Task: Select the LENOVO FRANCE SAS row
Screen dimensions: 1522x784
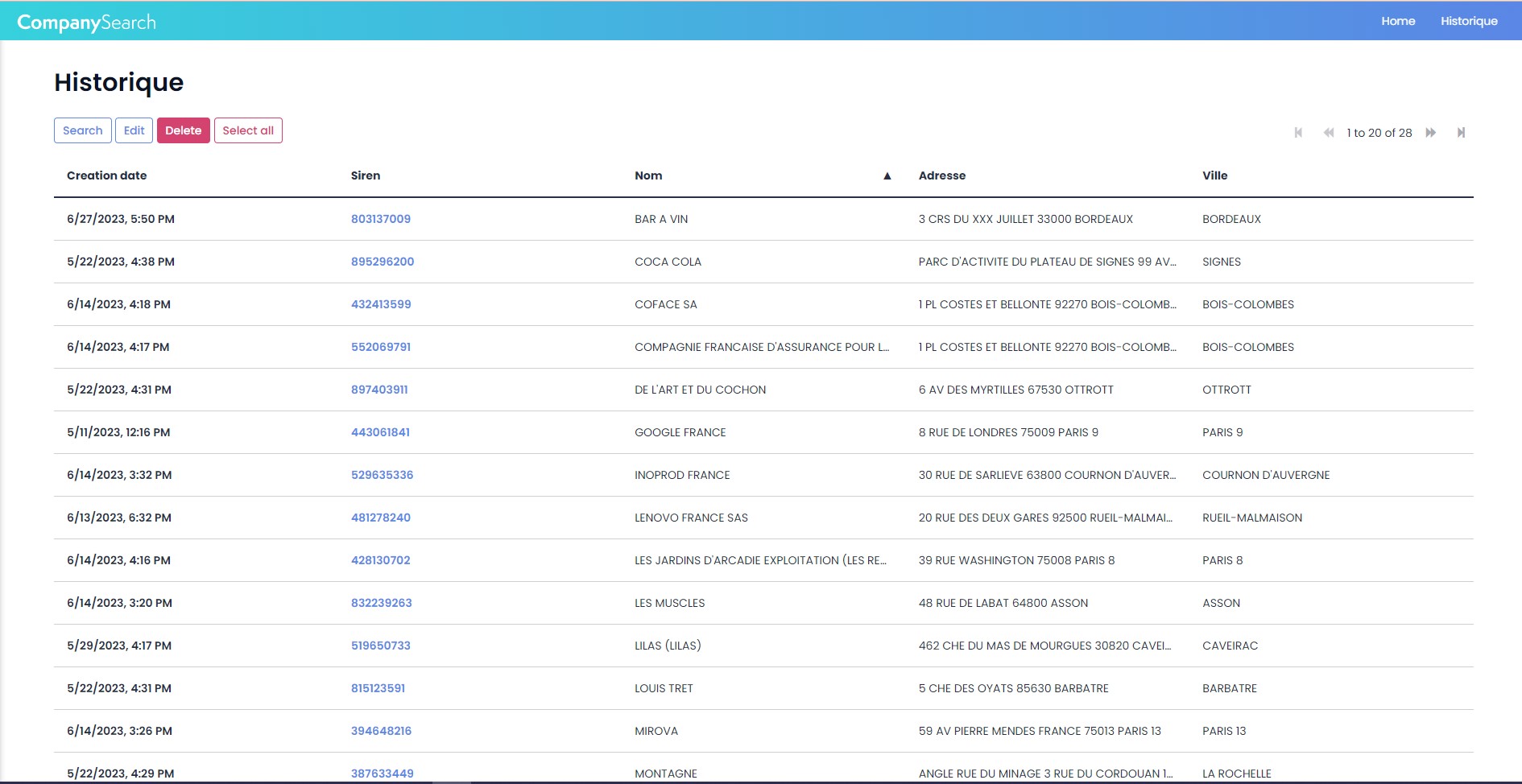Action: pos(691,518)
